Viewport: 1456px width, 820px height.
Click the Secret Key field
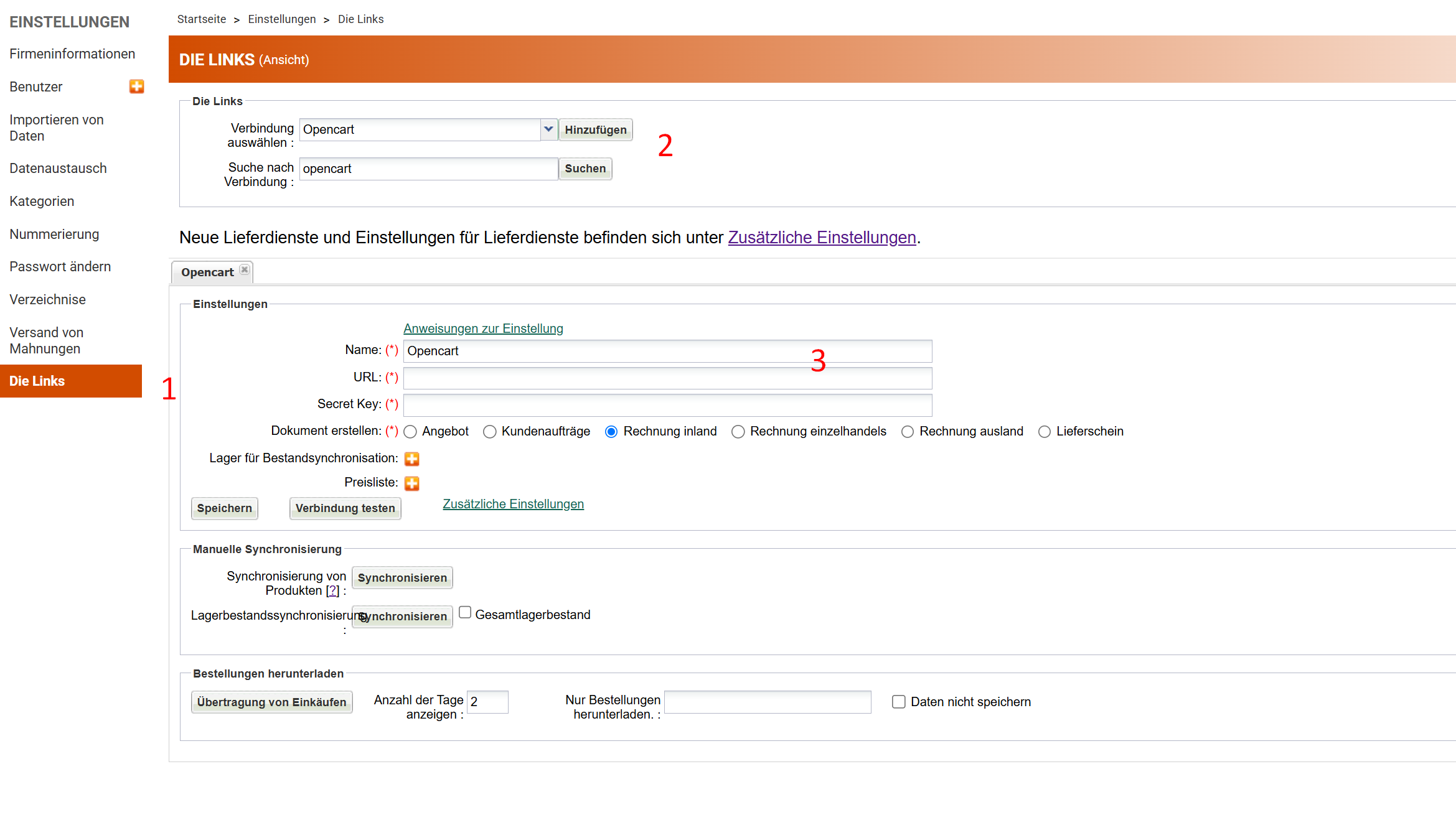tap(667, 405)
